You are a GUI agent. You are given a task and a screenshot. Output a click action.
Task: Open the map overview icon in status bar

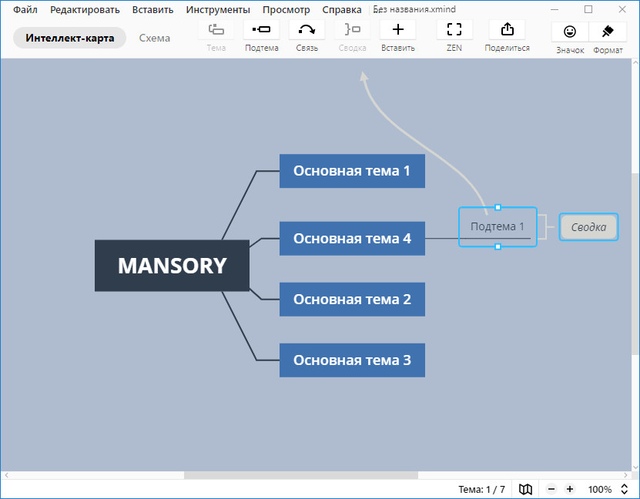(526, 489)
